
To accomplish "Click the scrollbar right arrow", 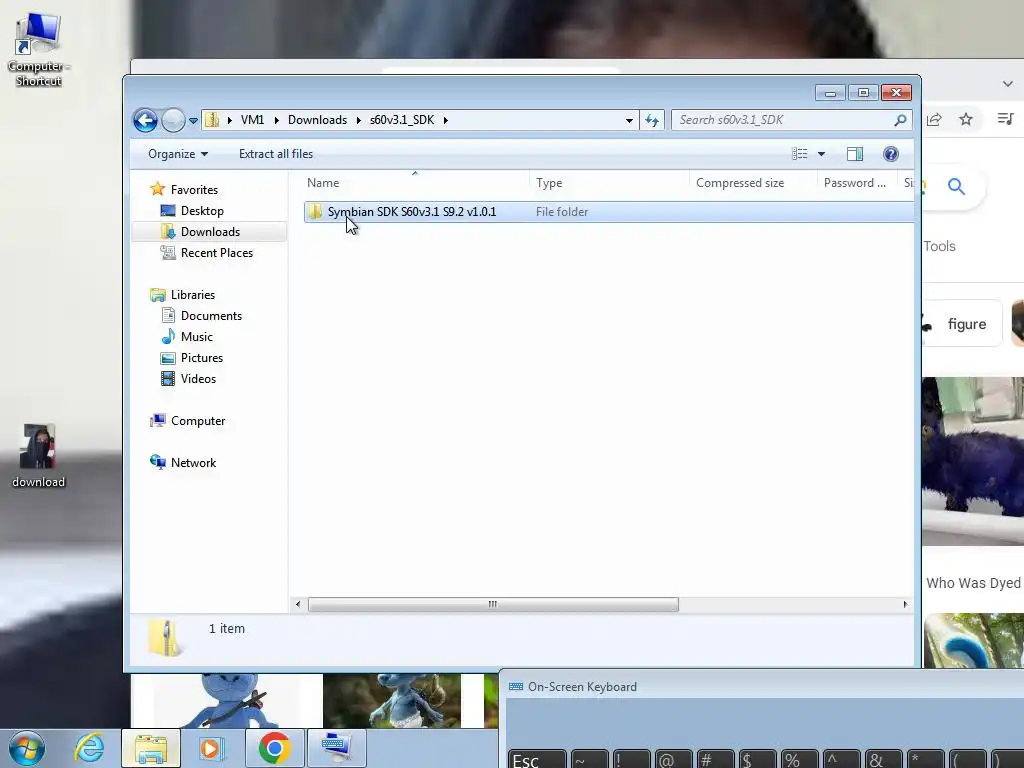I will point(905,605).
